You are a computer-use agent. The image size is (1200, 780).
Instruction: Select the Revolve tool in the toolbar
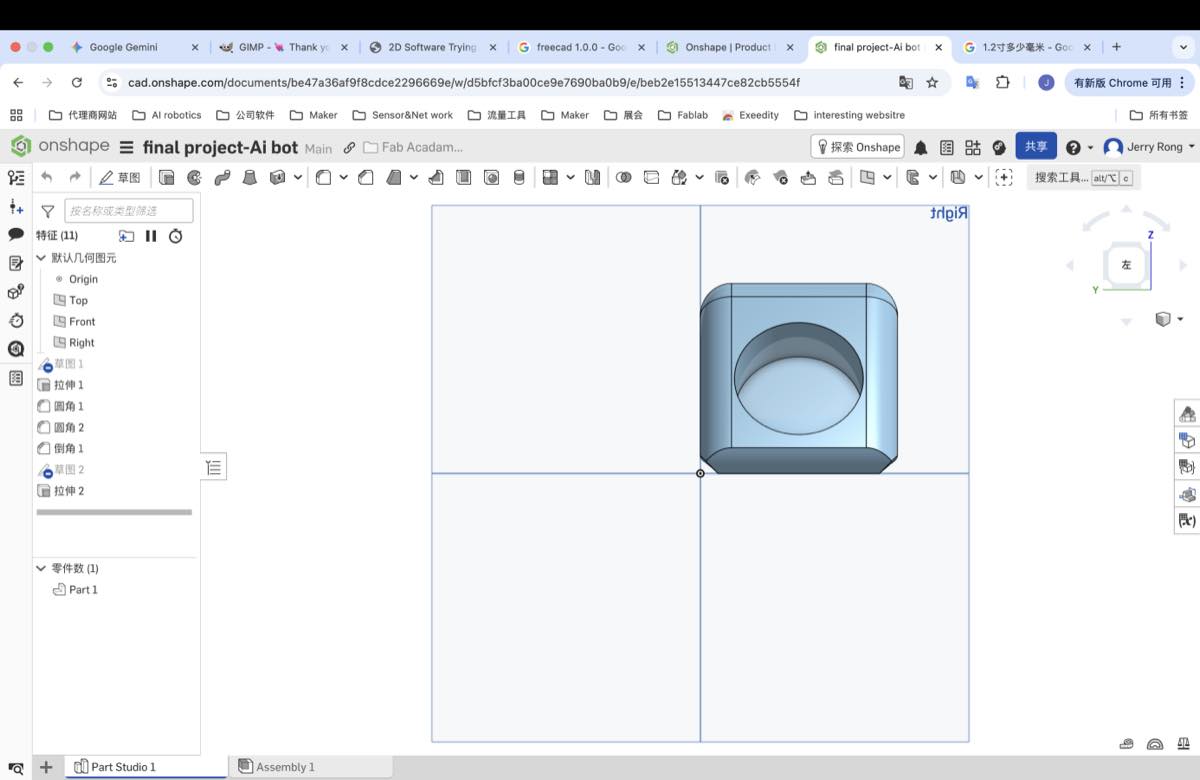(x=194, y=177)
